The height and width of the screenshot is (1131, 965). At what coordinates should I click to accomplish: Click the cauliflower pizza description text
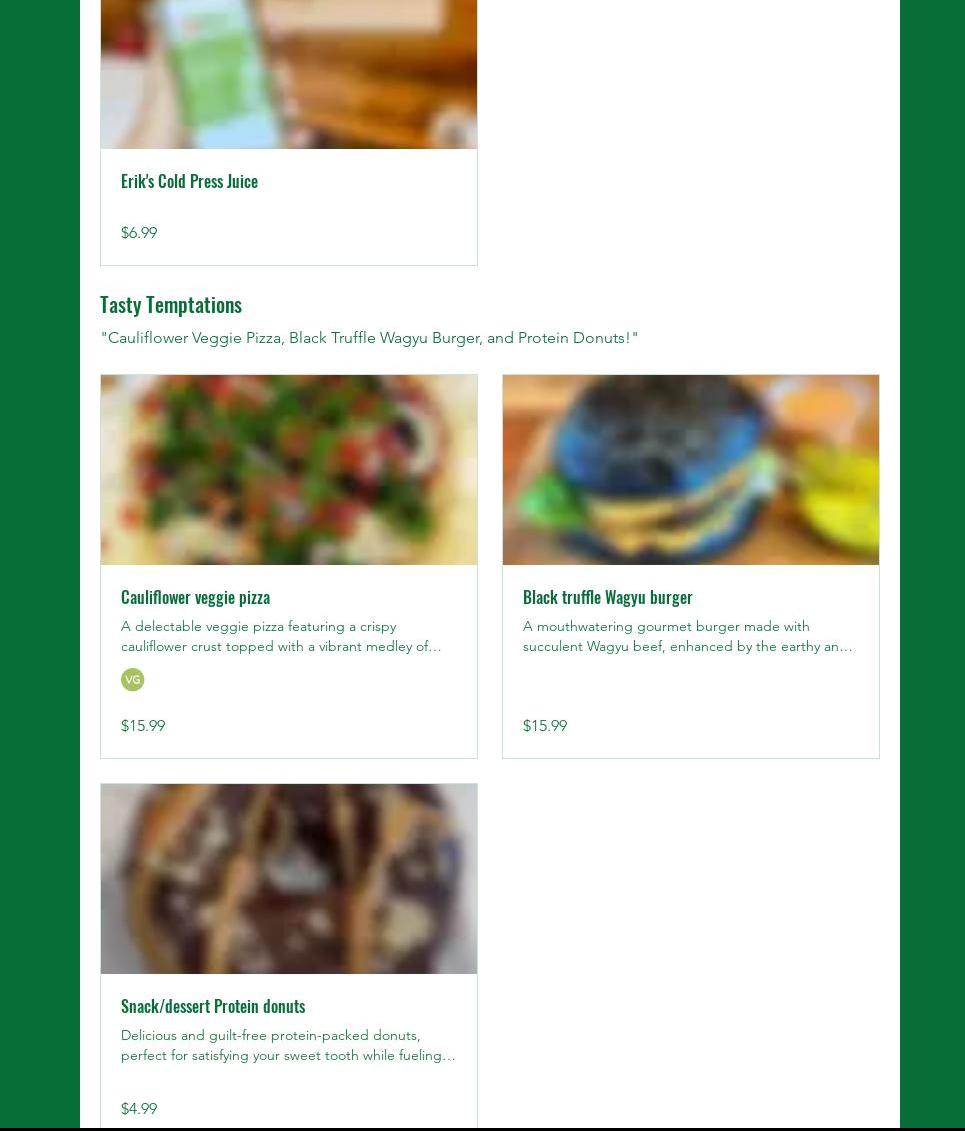click(281, 636)
